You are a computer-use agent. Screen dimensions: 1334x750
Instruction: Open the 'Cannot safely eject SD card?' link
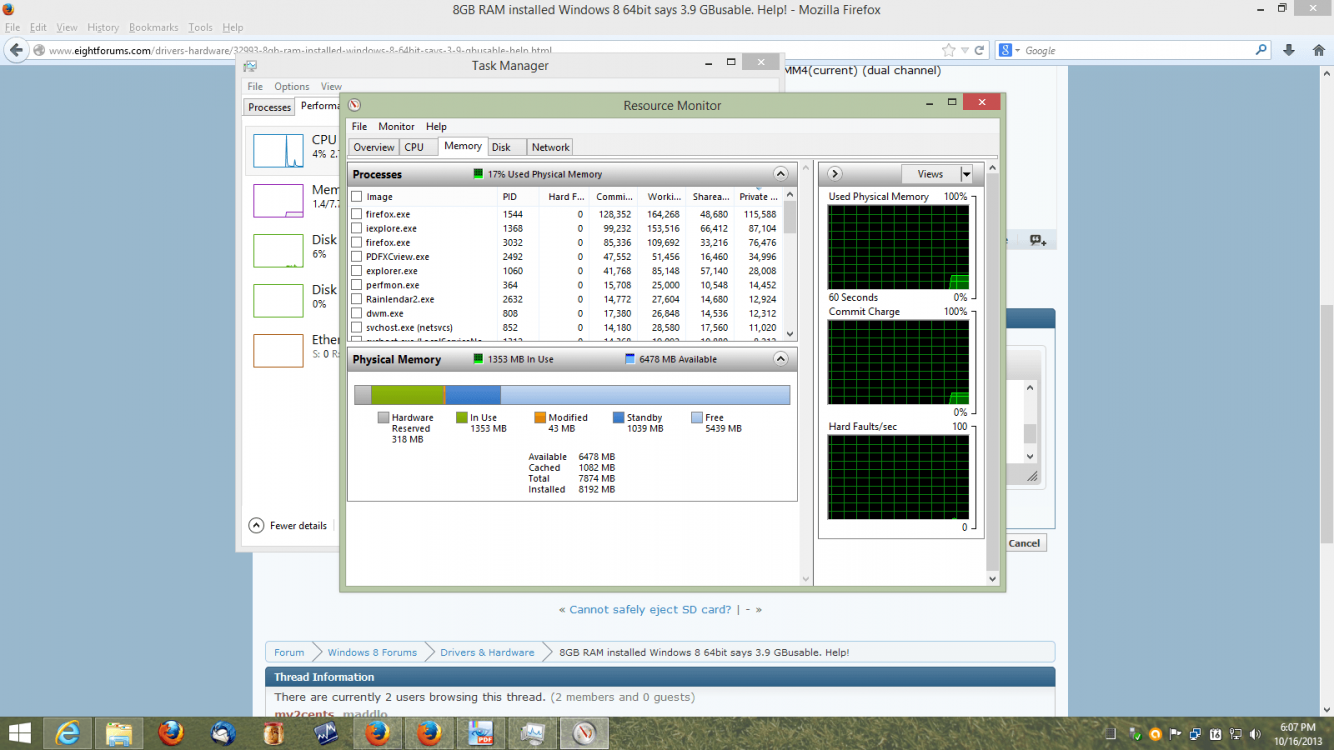650,609
